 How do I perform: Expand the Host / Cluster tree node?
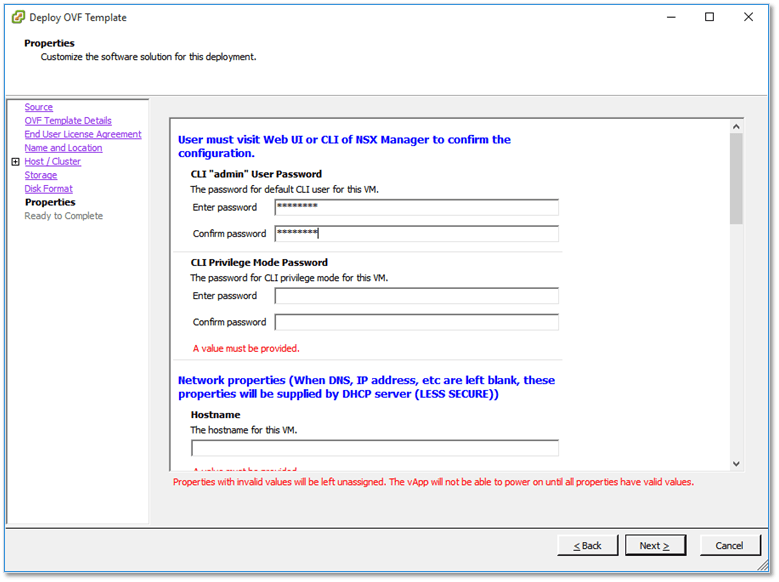click(x=15, y=162)
